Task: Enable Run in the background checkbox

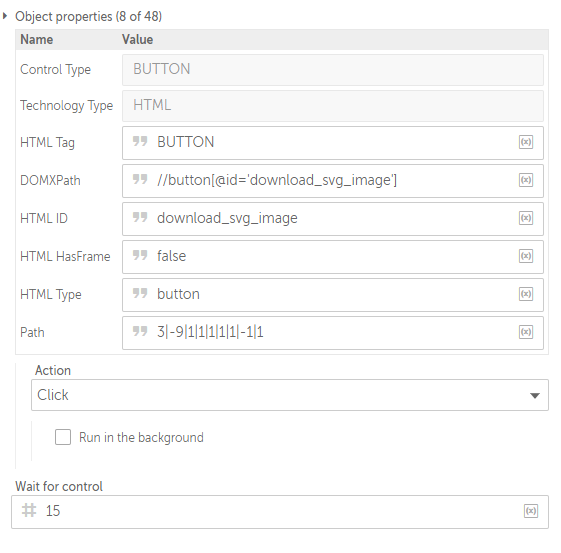Action: click(63, 437)
